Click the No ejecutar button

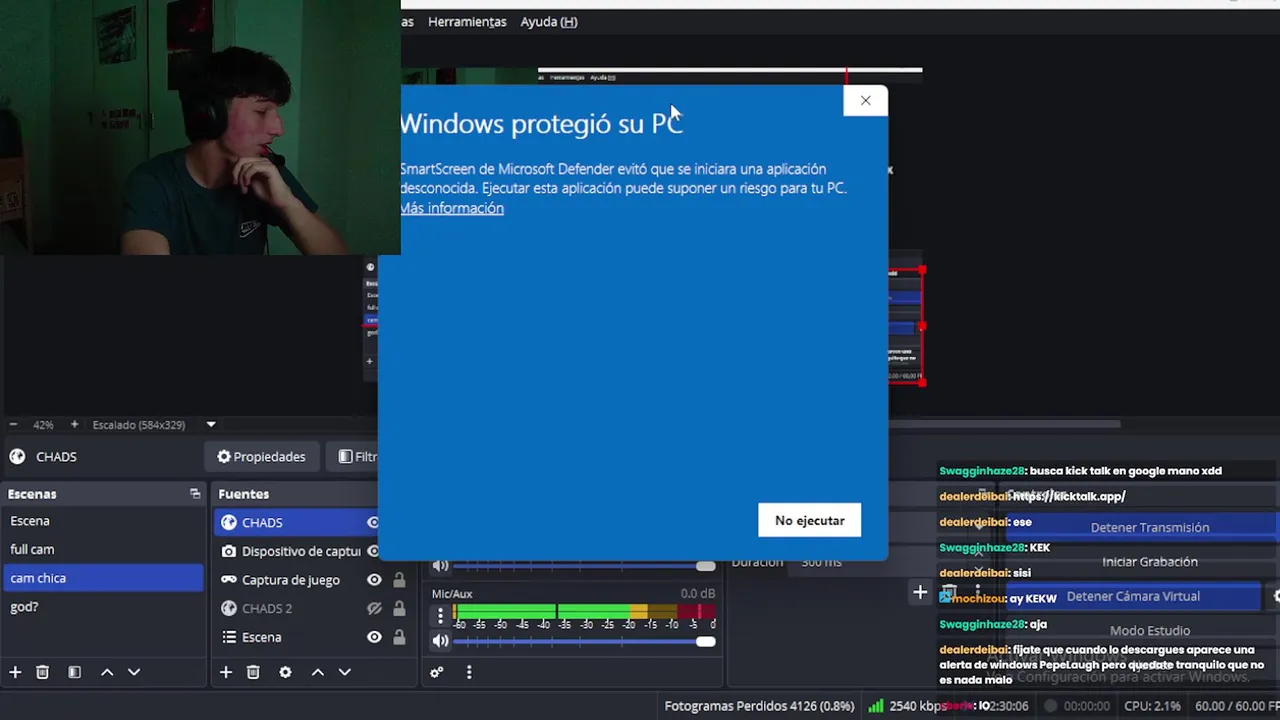pos(809,520)
